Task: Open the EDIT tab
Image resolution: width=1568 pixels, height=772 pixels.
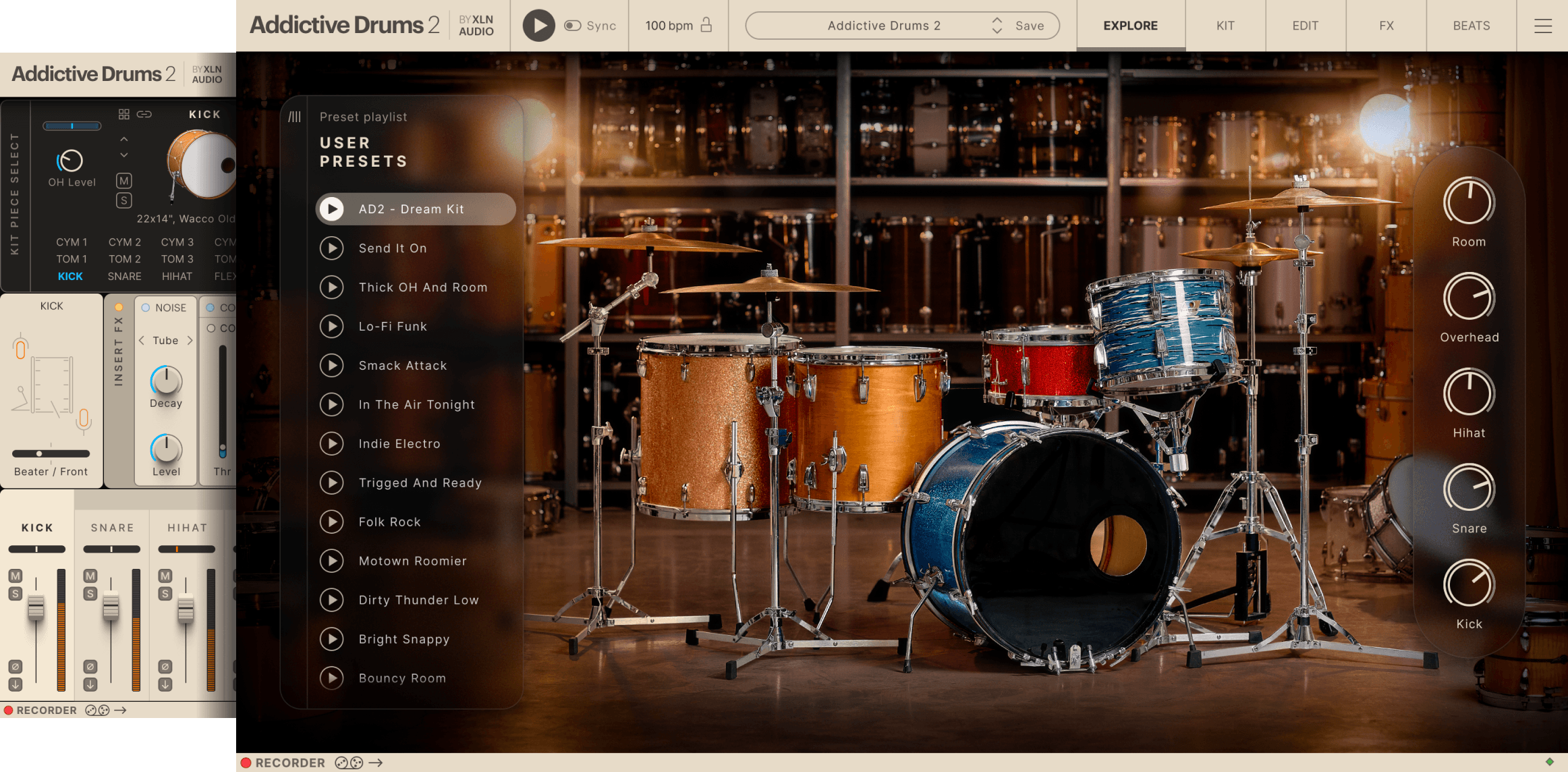Action: click(1305, 26)
